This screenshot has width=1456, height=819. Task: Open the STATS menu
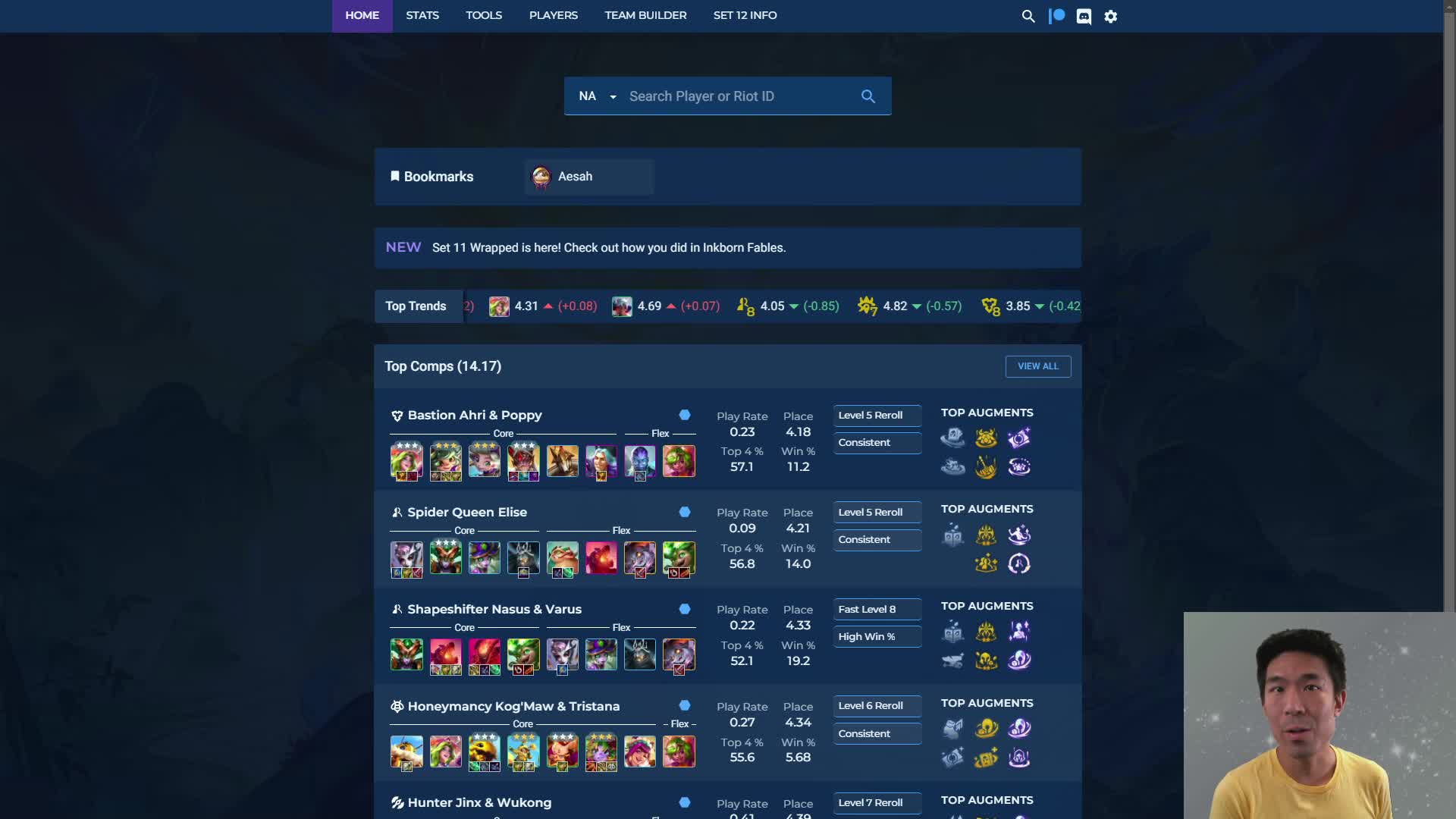(422, 16)
